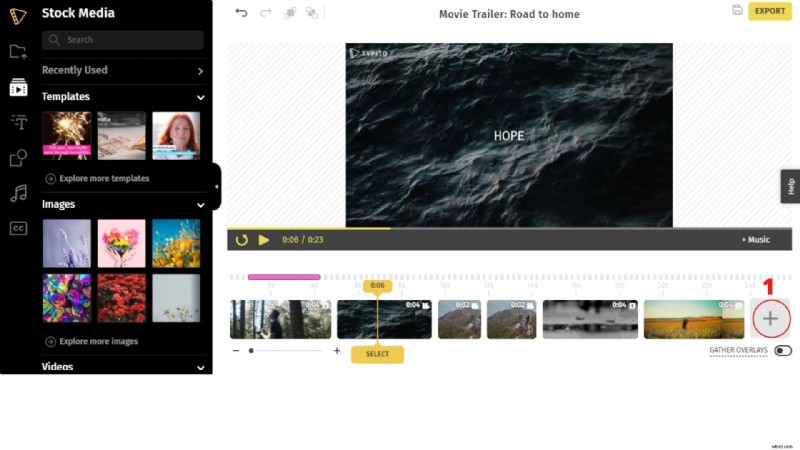The width and height of the screenshot is (800, 450).
Task: Open the Shapes tool in sidebar
Action: point(18,158)
